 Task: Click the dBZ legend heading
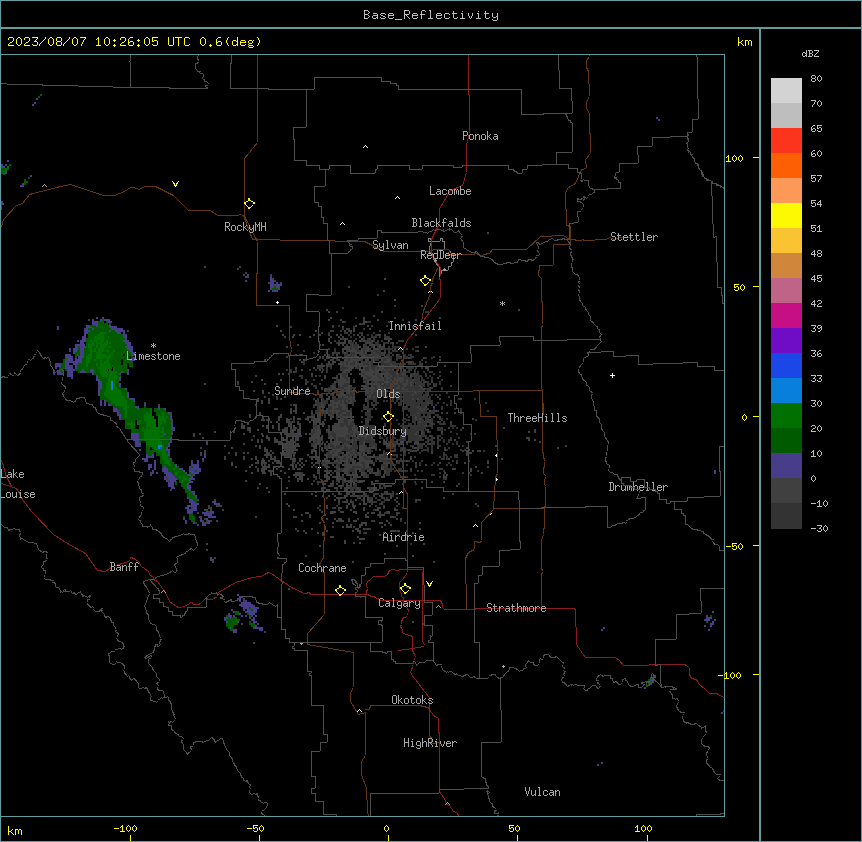pos(810,53)
